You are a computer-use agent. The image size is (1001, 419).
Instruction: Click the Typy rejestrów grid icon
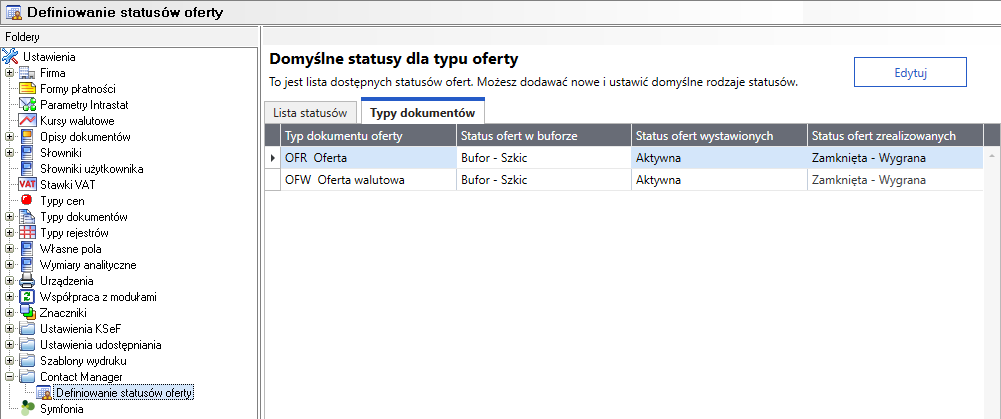tap(27, 233)
